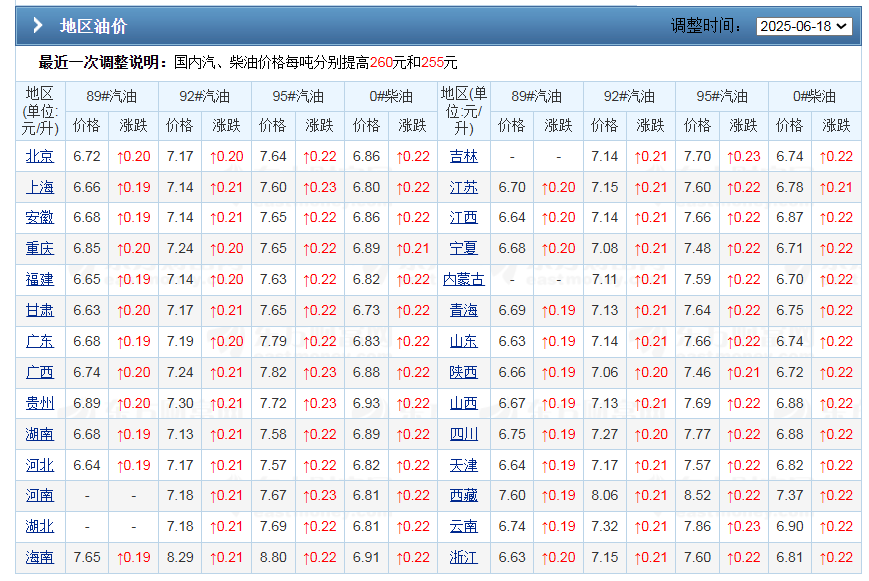869x581 pixels.
Task: Open the 湖南 region link
Action: pos(40,434)
